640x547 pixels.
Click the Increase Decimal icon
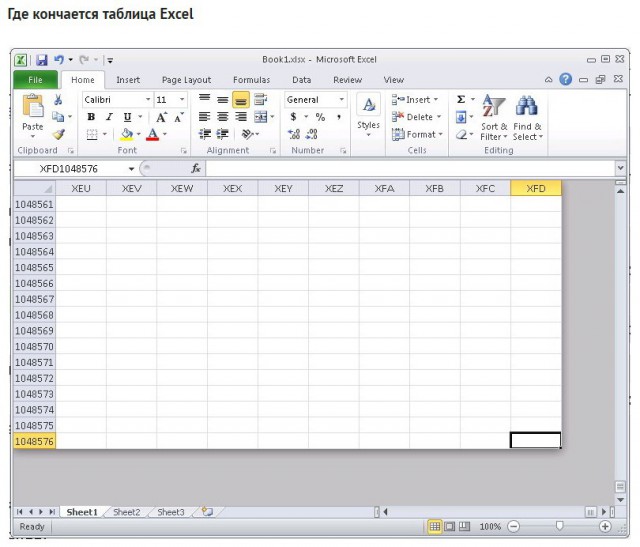point(294,134)
